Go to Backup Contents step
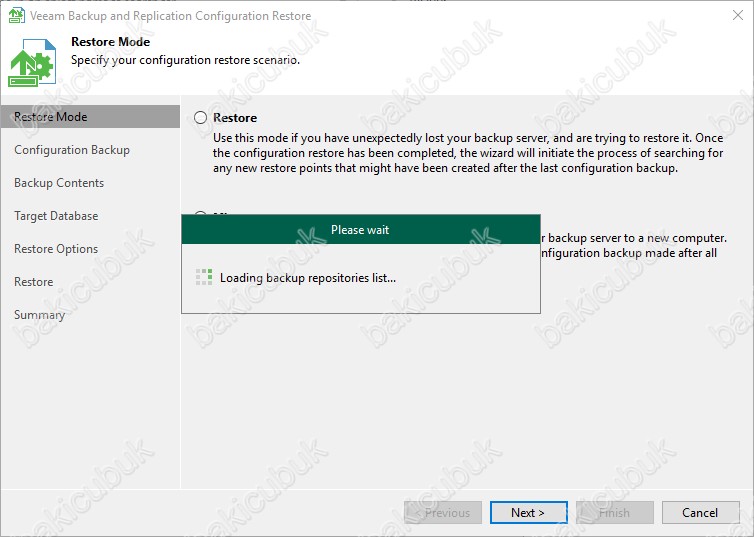This screenshot has width=754, height=537. [x=59, y=183]
